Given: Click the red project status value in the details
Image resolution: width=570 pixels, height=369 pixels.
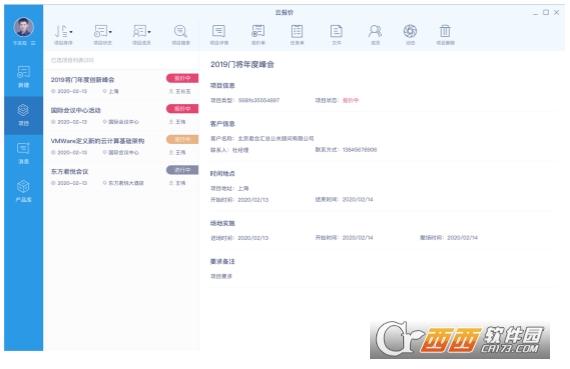Looking at the screenshot, I should tap(350, 100).
